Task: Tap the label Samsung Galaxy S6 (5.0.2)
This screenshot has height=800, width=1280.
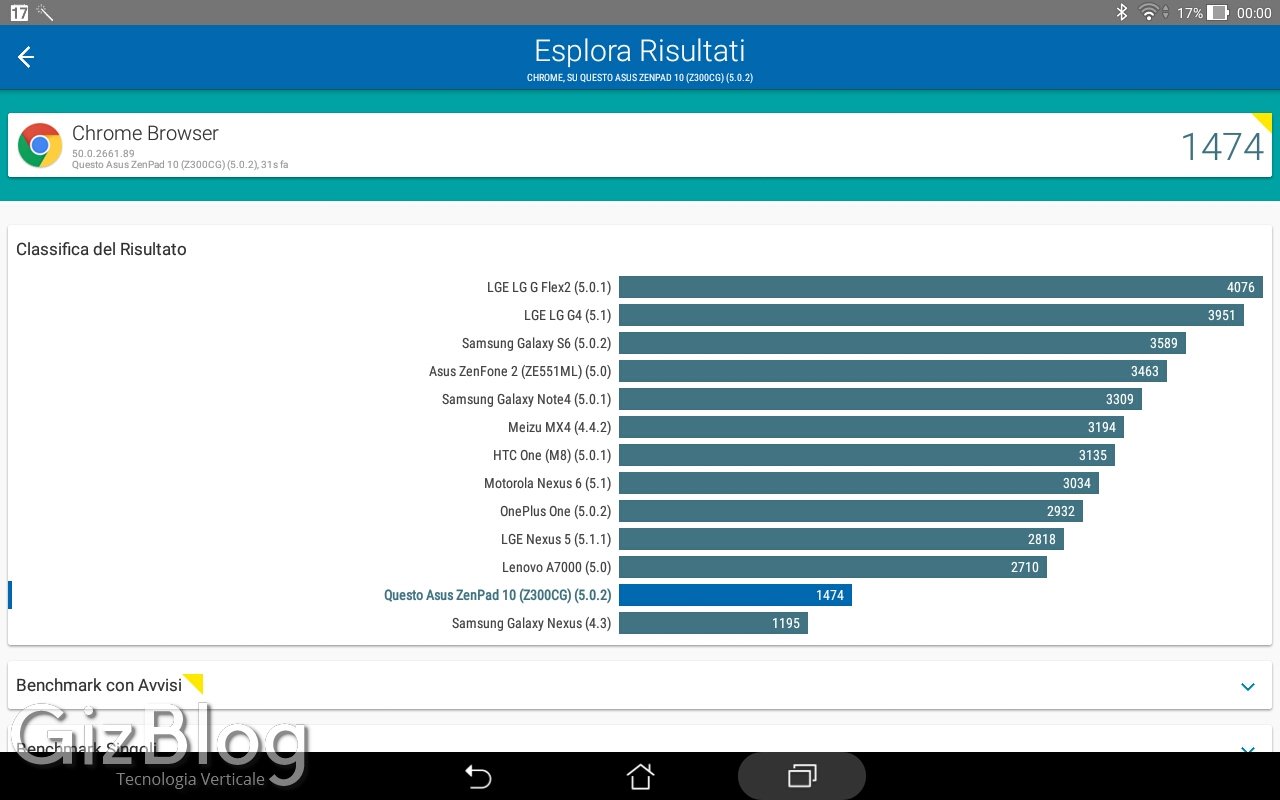Action: coord(536,343)
